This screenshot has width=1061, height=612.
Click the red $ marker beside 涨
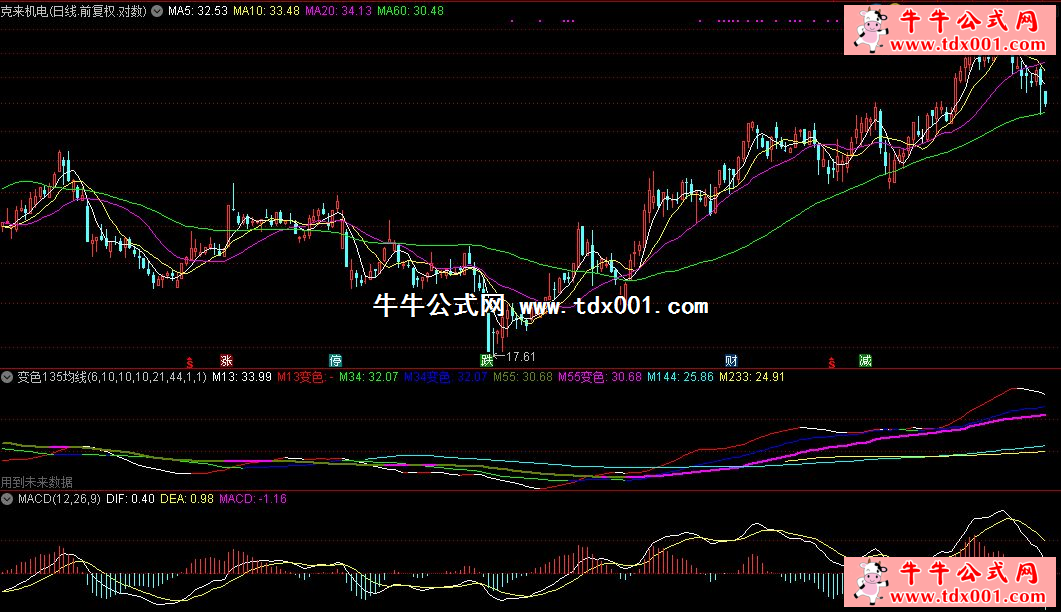(x=190, y=361)
